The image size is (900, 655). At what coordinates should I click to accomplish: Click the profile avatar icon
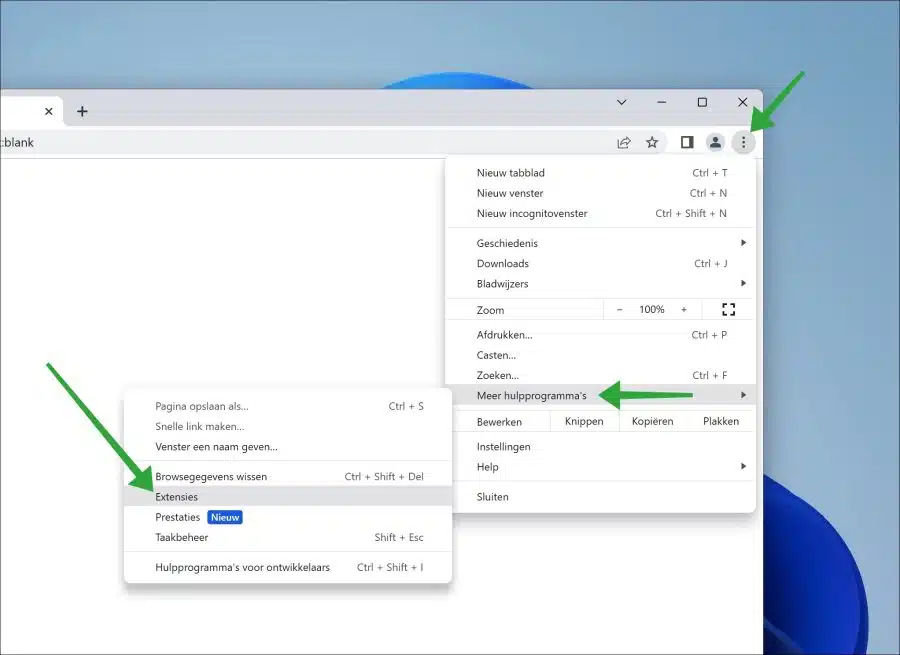coord(715,142)
